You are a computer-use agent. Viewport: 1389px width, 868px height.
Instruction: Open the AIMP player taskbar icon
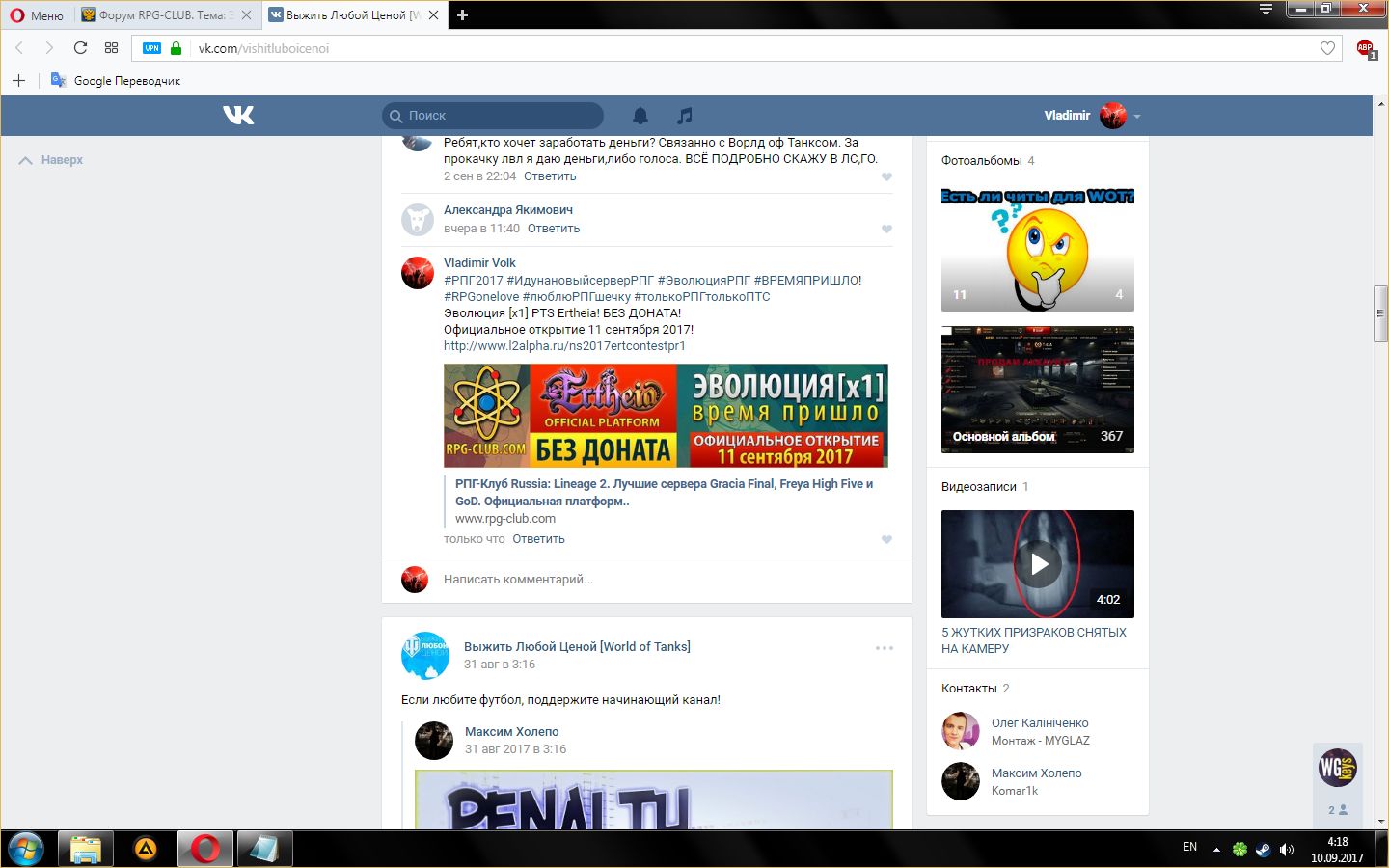pos(145,850)
